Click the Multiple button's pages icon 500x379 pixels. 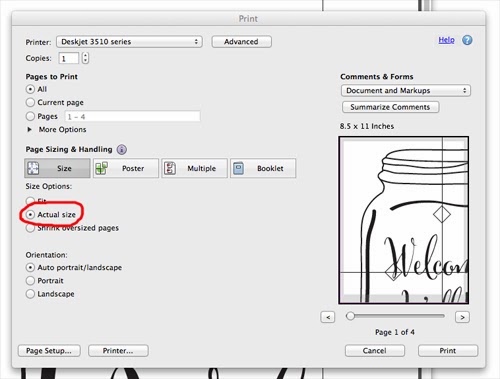(170, 168)
